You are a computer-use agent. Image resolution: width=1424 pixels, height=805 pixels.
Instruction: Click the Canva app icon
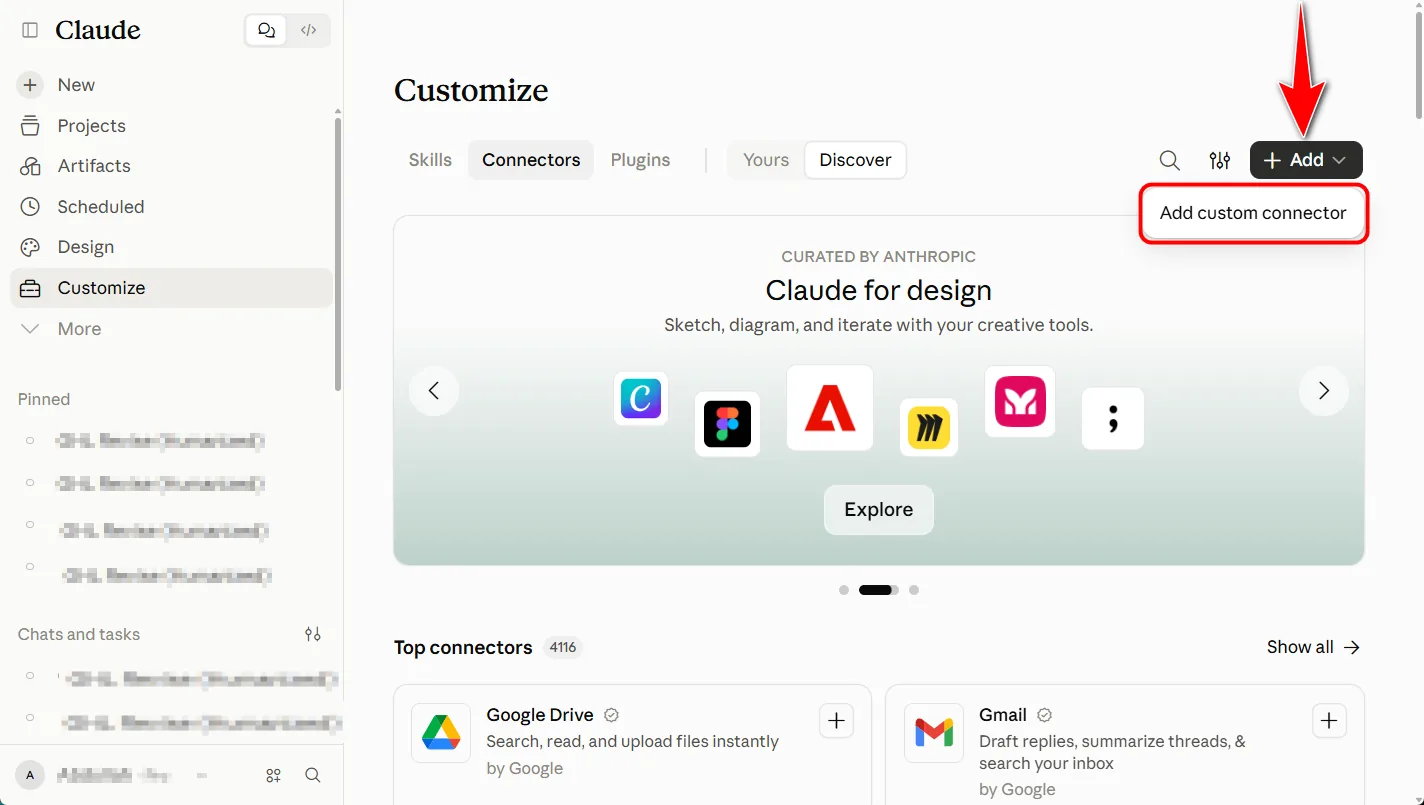coord(641,398)
